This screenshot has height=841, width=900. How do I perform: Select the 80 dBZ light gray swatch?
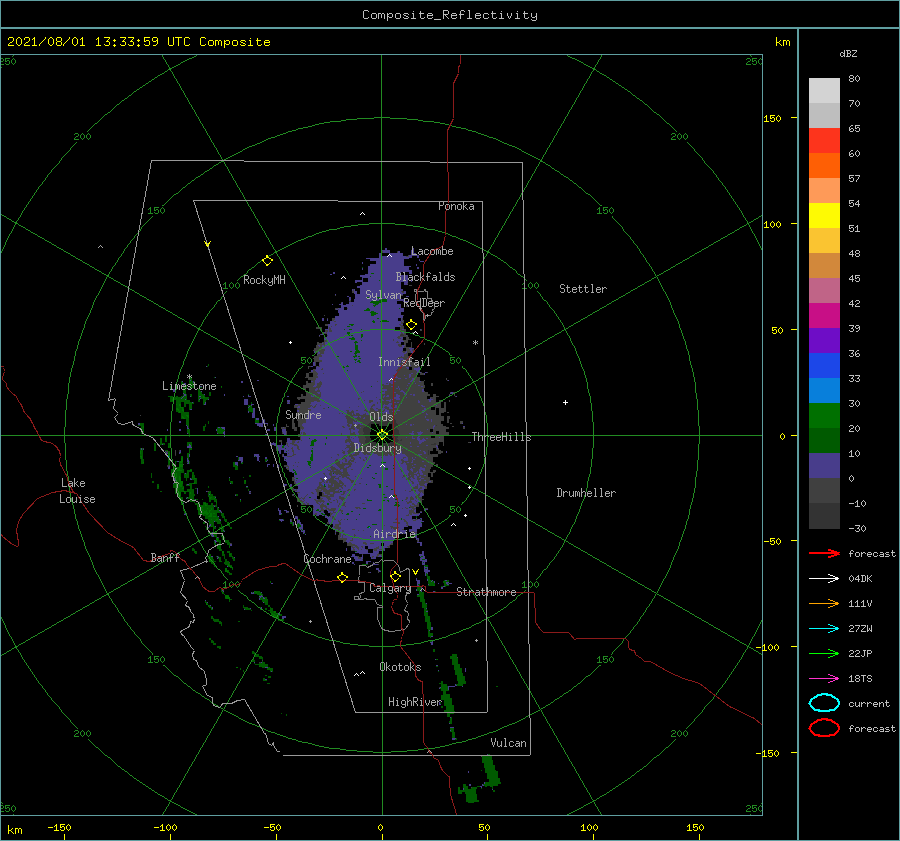tap(824, 90)
